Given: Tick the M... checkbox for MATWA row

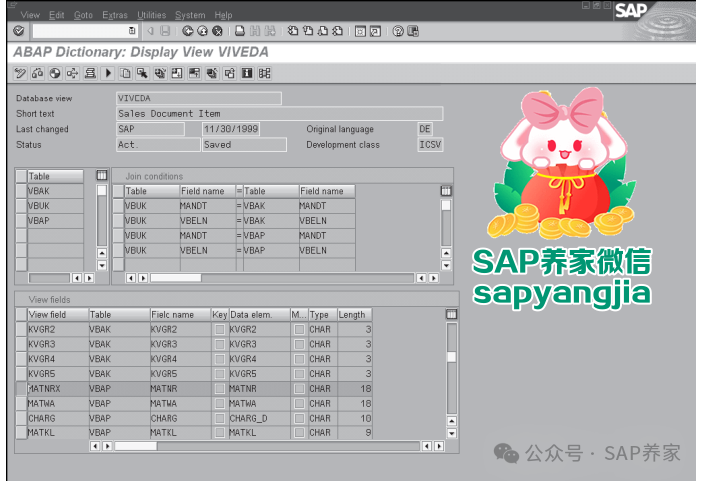Looking at the screenshot, I should [x=299, y=403].
